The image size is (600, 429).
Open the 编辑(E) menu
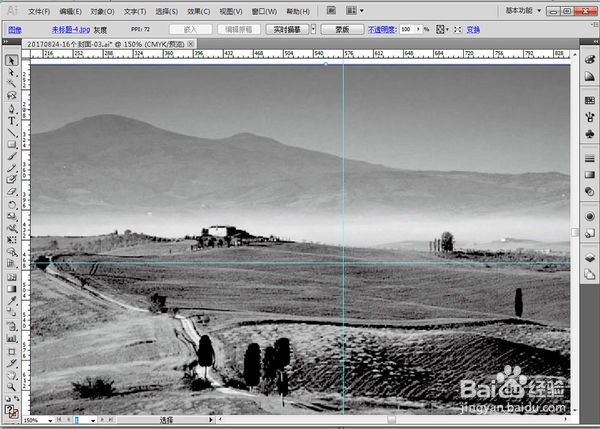coord(70,11)
